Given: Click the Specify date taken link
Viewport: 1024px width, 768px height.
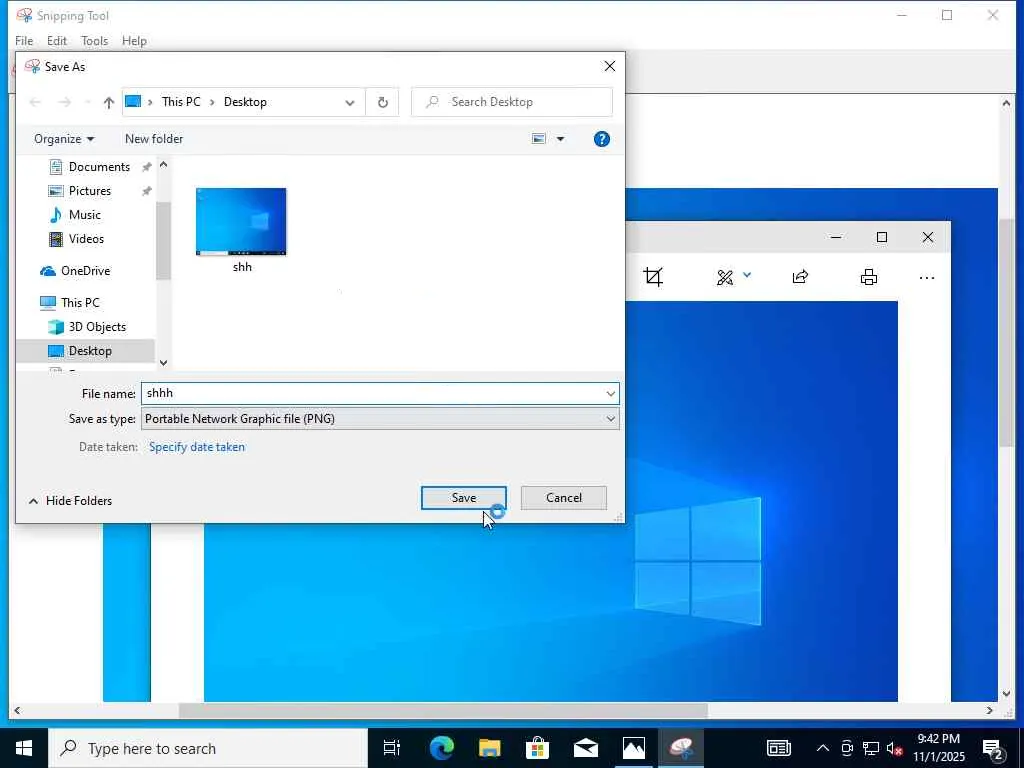Looking at the screenshot, I should (197, 447).
